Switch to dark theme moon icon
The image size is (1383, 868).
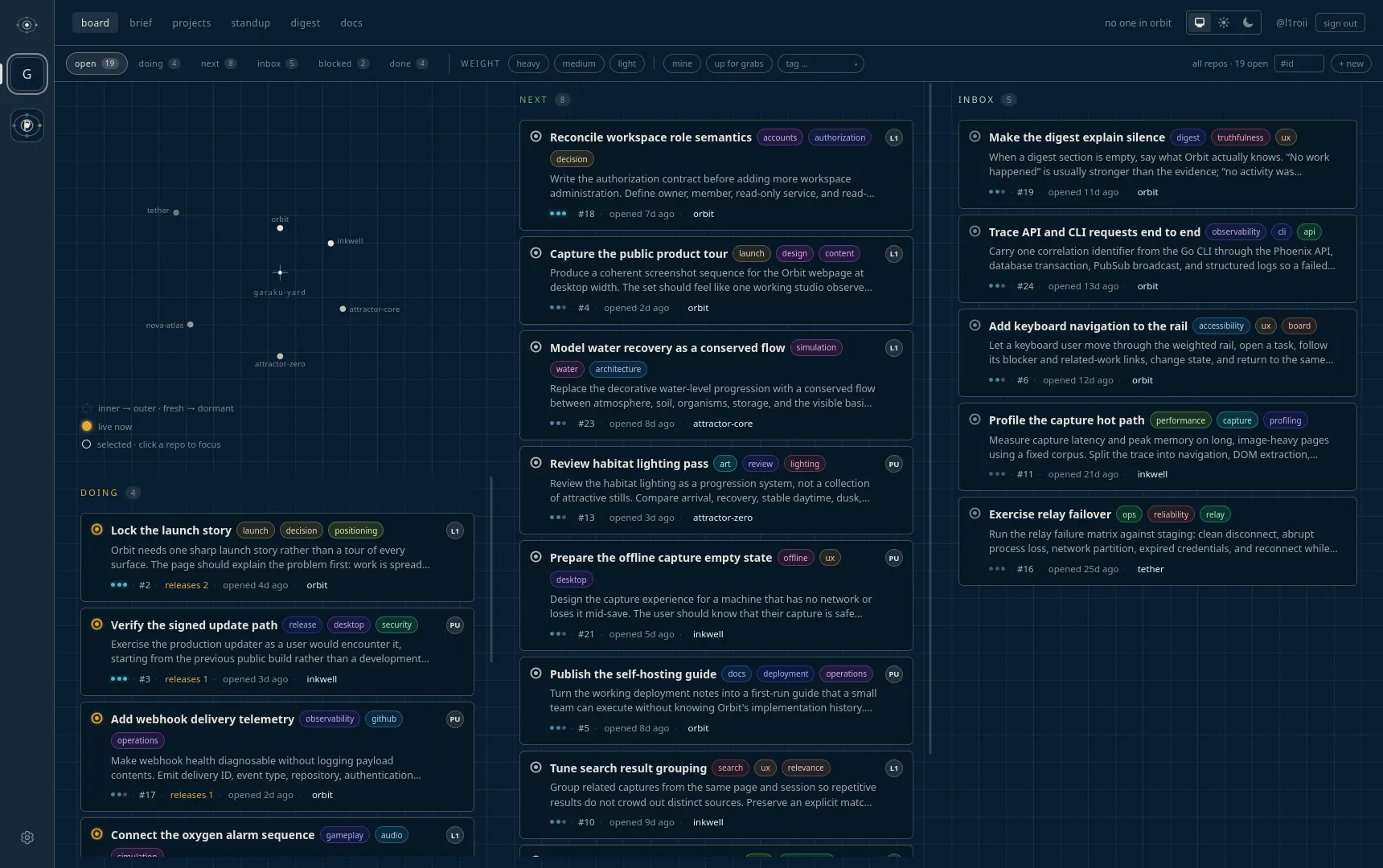click(1248, 23)
